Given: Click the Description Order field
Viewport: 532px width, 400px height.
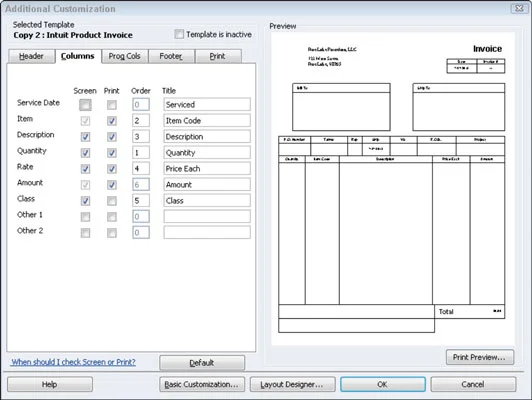Looking at the screenshot, I should pyautogui.click(x=141, y=136).
